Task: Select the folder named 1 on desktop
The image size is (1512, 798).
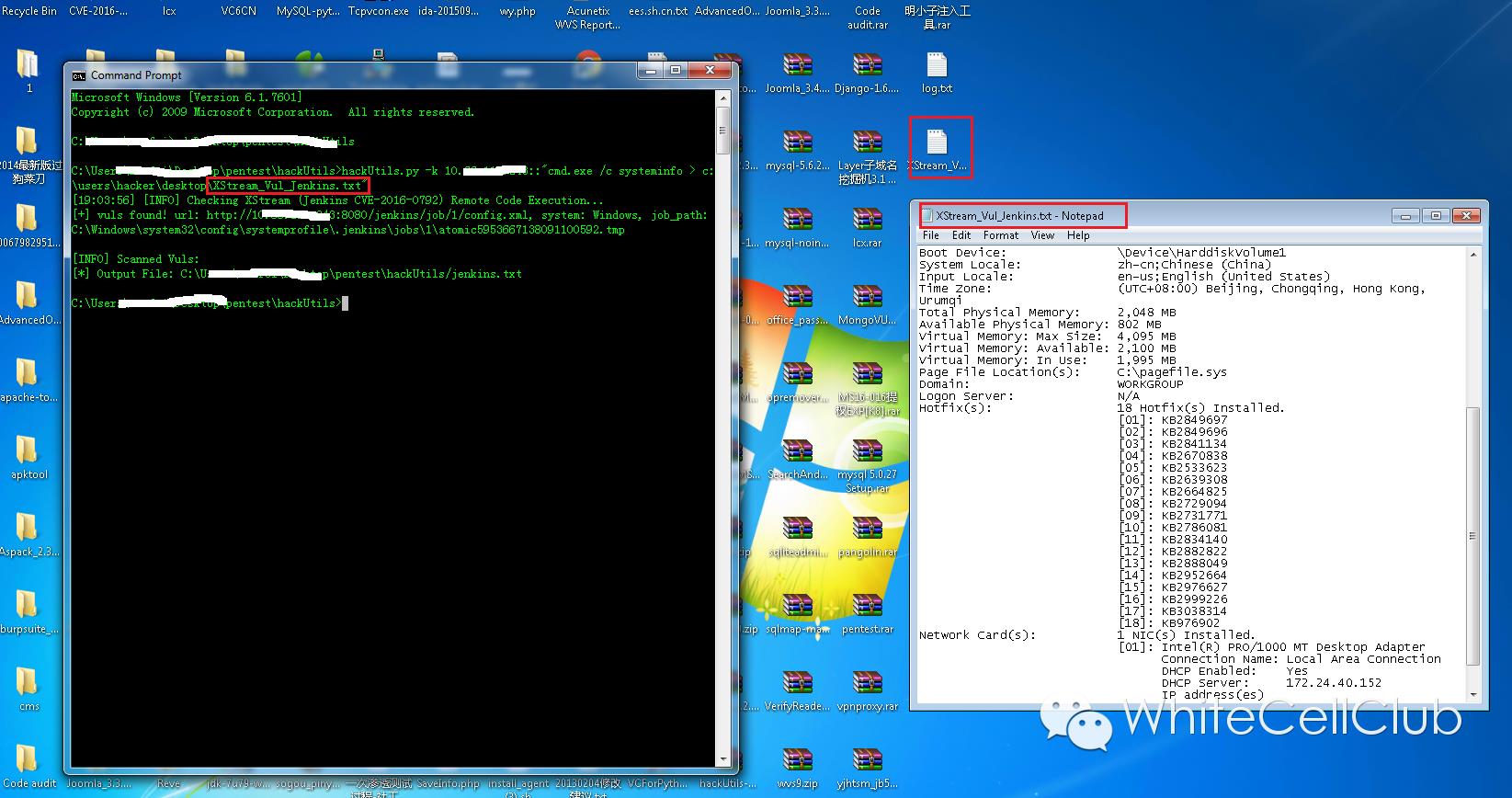Action: click(28, 71)
